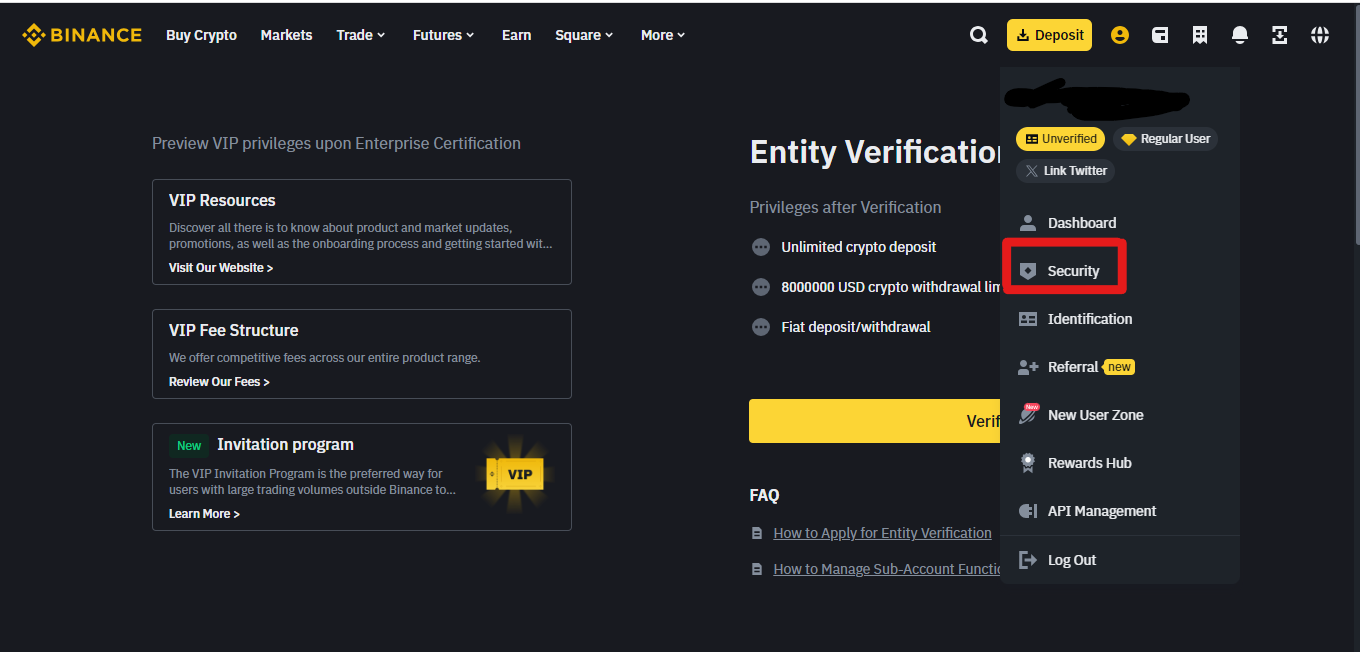Click the FAQ heading

point(764,495)
